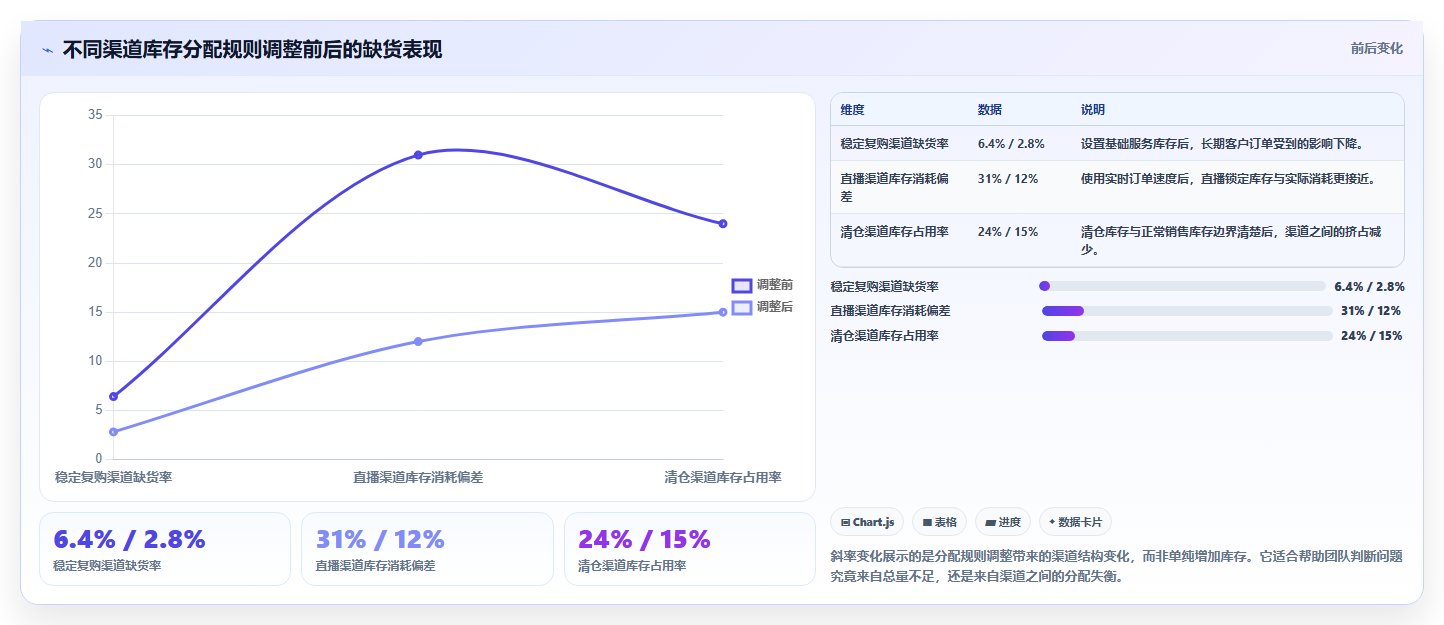Click x-axis label 稳定复购渠道缺货率

[113, 477]
